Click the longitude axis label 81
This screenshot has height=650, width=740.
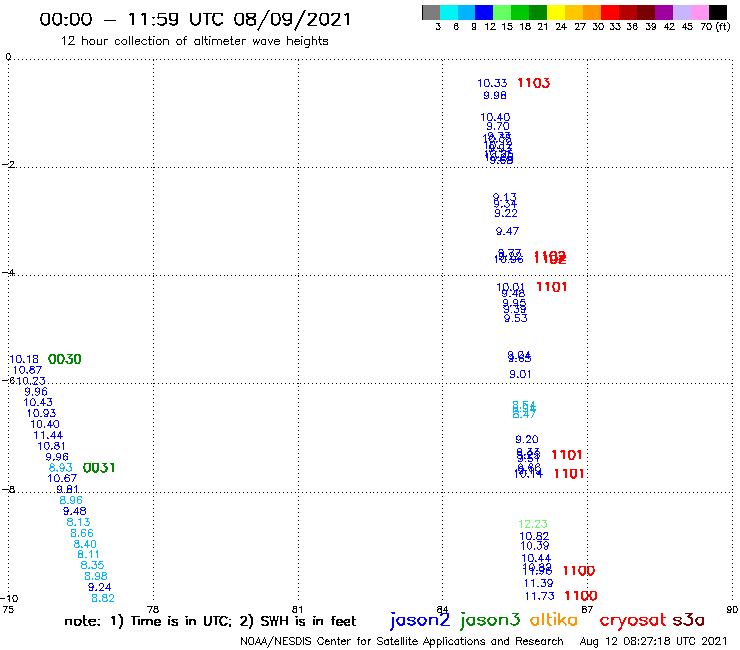(x=297, y=609)
